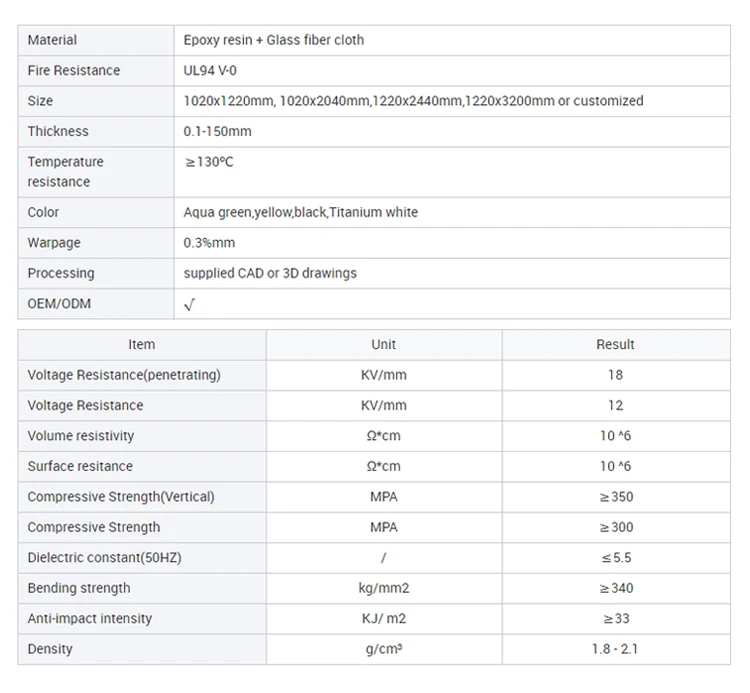Image resolution: width=750 pixels, height=693 pixels.
Task: Click the Temperature resistance label
Action: pyautogui.click(x=65, y=171)
